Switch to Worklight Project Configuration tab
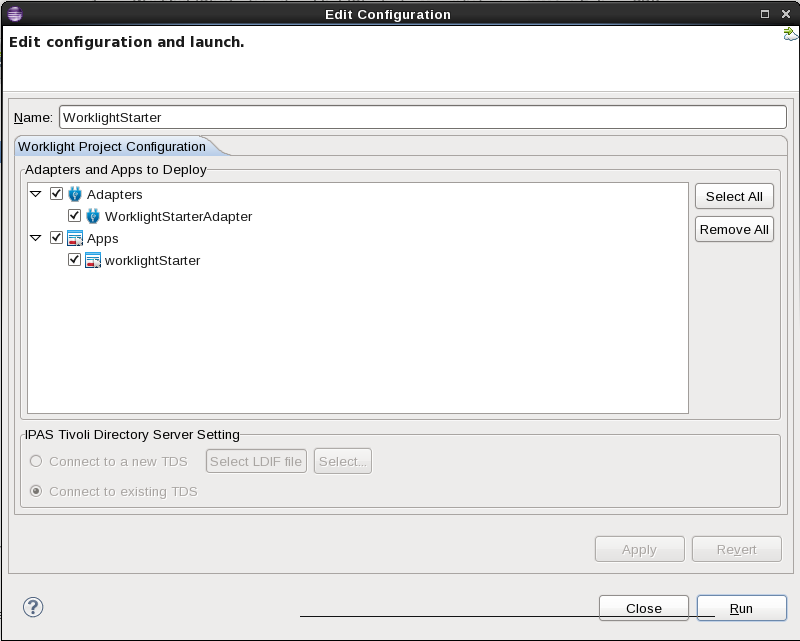 click(x=112, y=146)
